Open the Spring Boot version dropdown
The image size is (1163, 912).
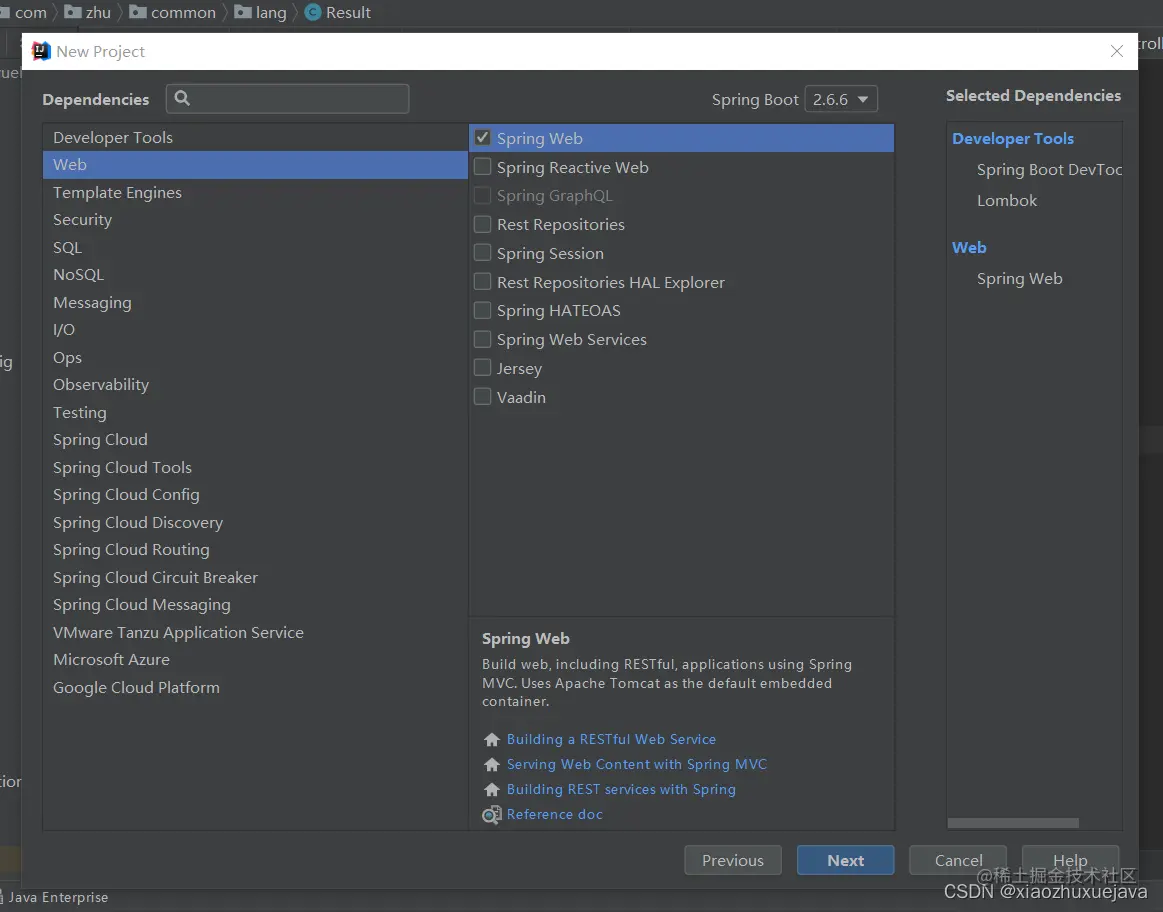(x=840, y=99)
